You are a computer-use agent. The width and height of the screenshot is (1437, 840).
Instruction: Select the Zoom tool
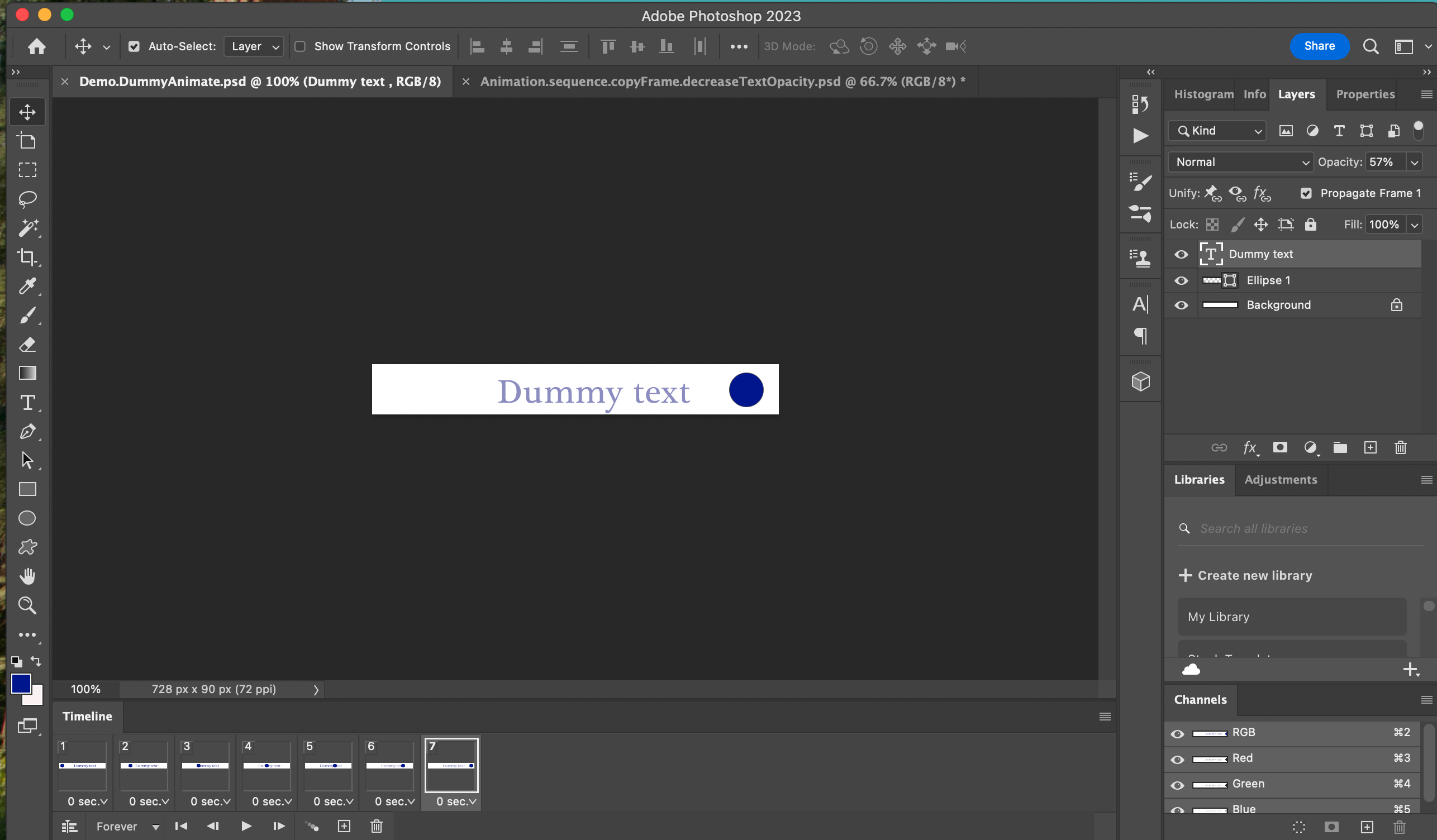27,605
